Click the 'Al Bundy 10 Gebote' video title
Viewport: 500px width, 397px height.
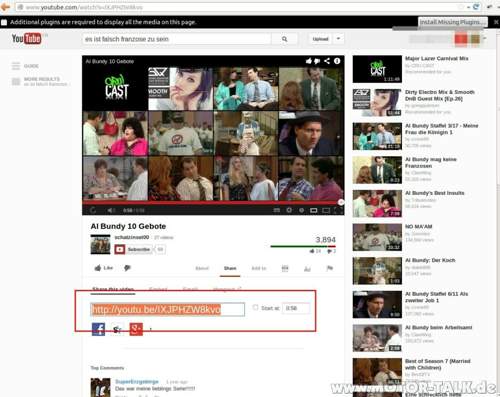coord(128,226)
